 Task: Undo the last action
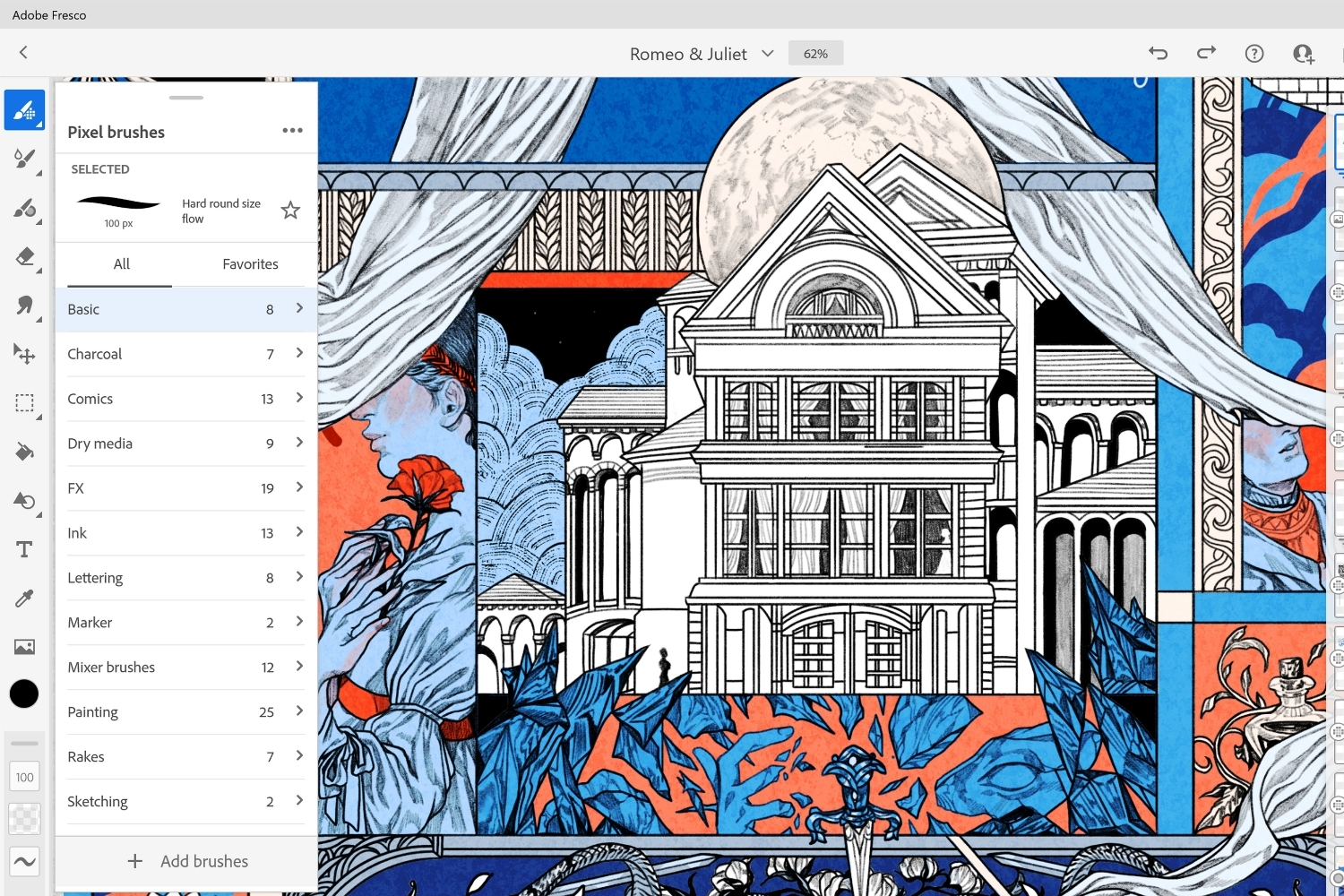(1159, 53)
